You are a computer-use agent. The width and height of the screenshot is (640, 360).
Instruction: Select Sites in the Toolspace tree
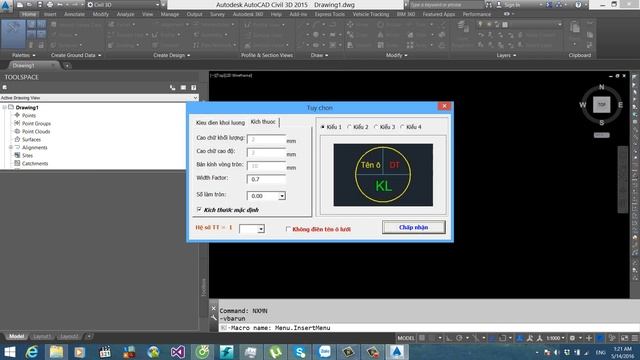point(27,156)
